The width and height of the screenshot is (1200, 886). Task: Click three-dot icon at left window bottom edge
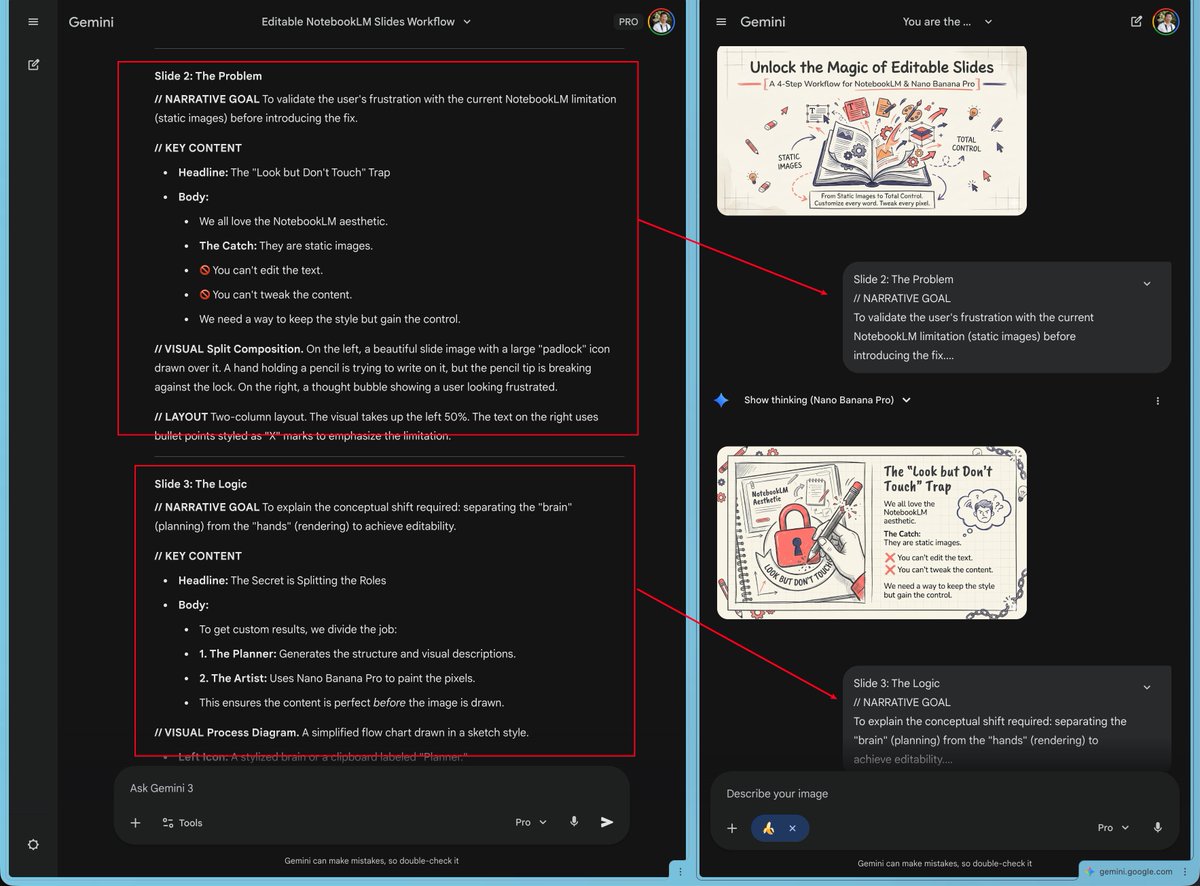pos(680,872)
